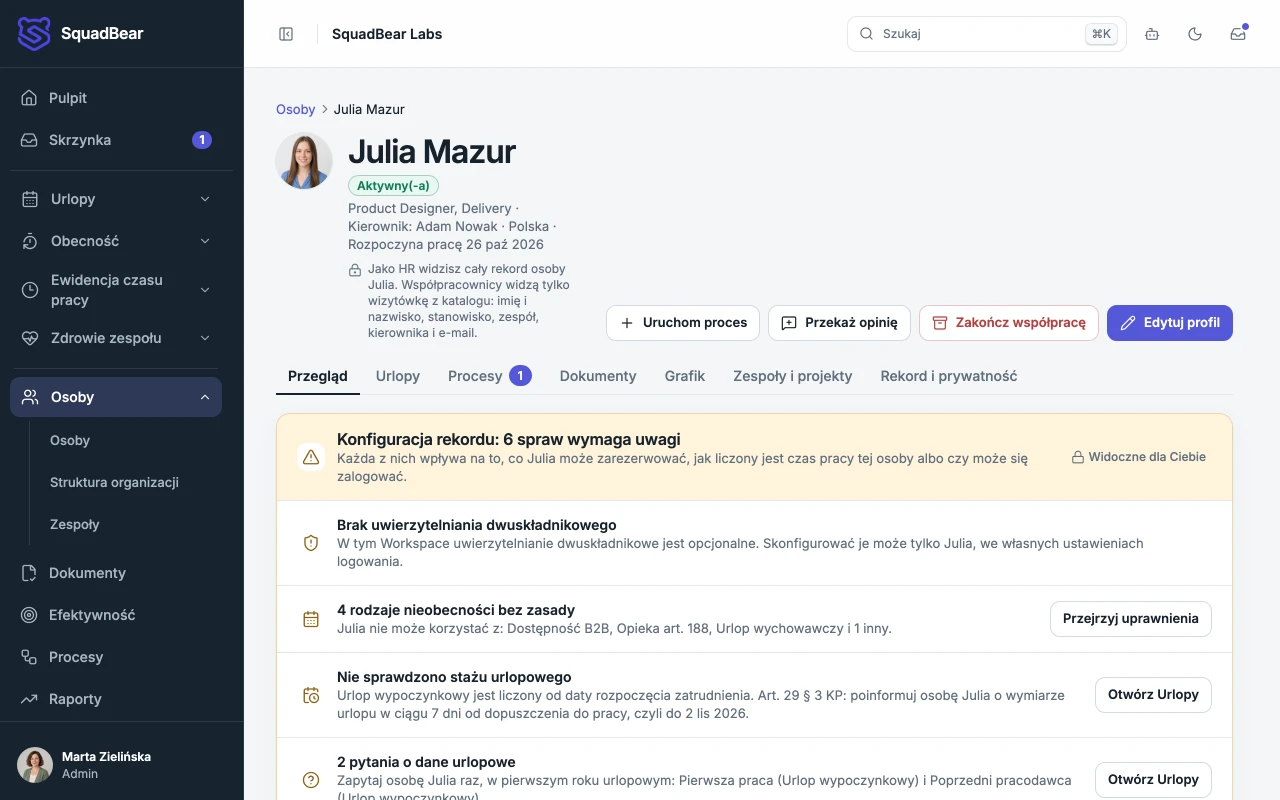Click Zakończ współpracę button
1280x800 pixels.
tap(1009, 323)
